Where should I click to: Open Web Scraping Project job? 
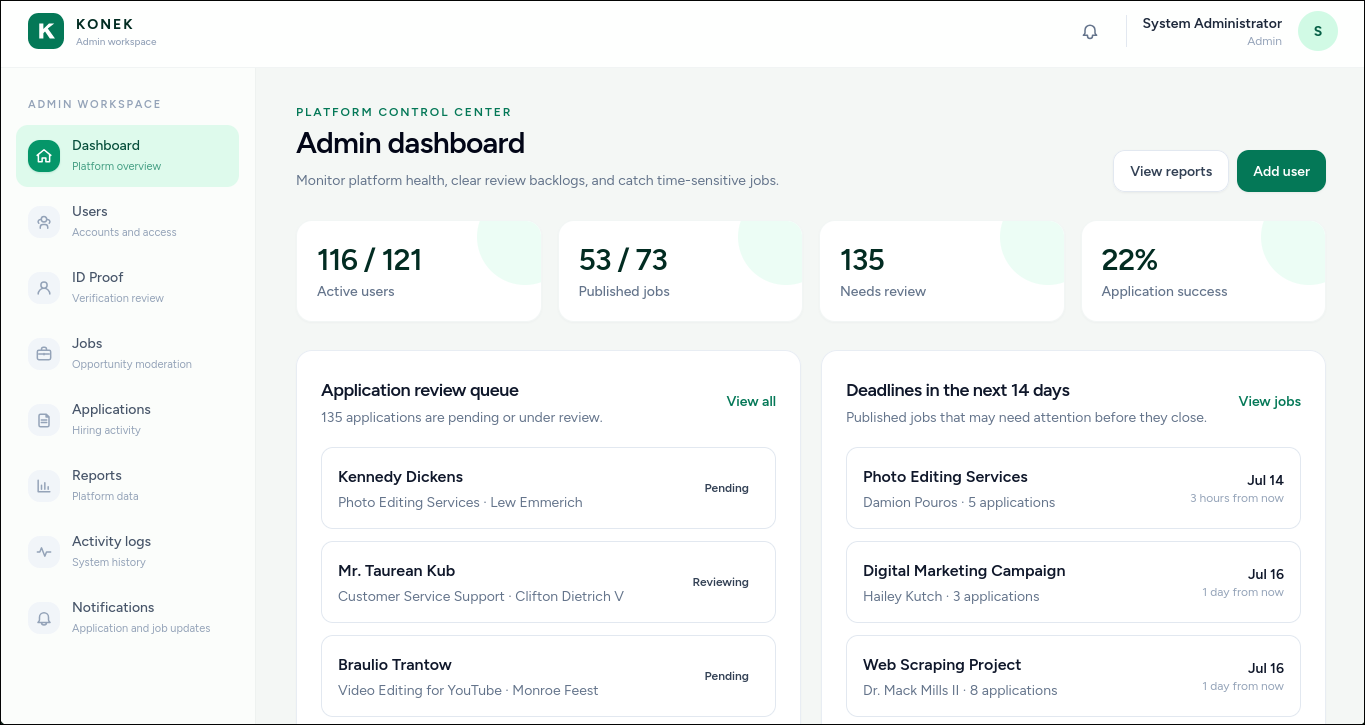coord(1073,676)
